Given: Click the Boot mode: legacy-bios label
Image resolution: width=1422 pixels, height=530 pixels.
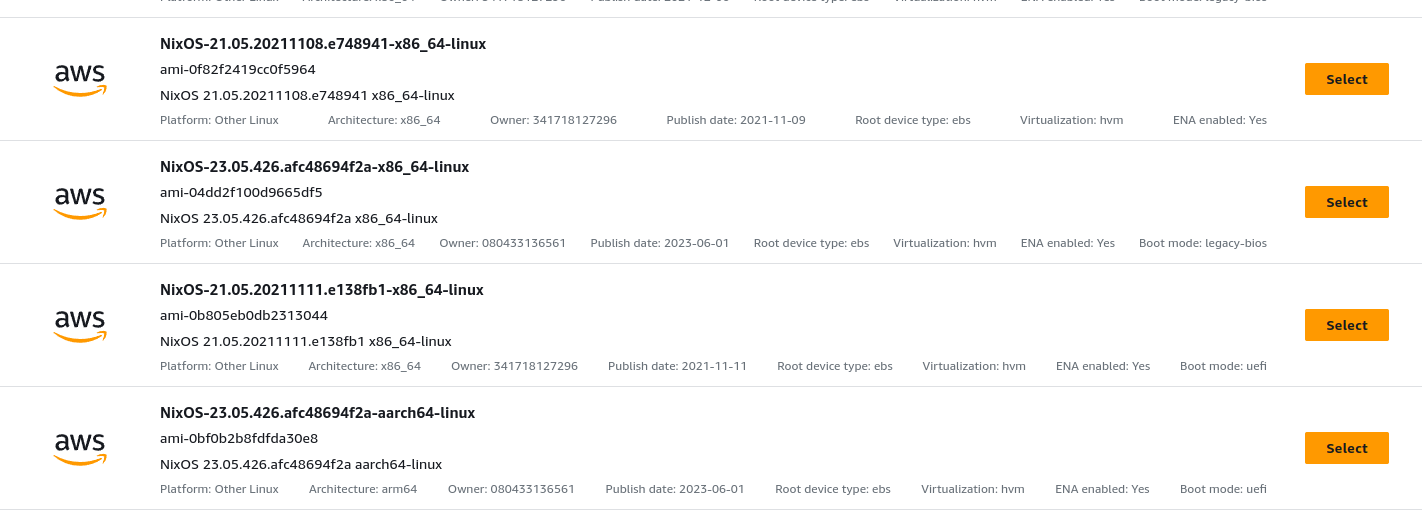Looking at the screenshot, I should click(1203, 243).
